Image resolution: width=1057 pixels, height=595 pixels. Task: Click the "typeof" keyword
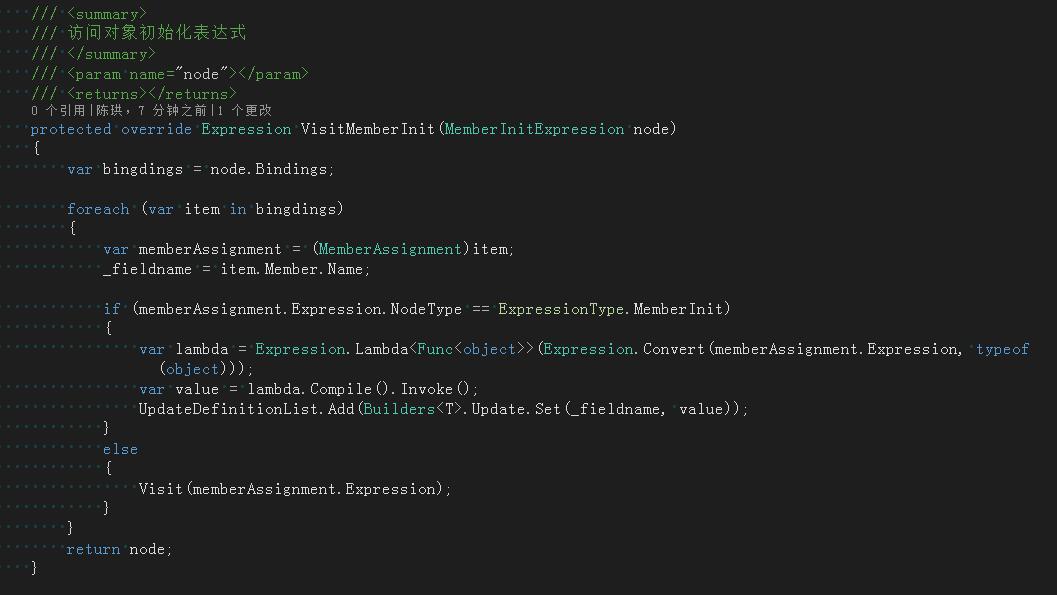(1002, 349)
